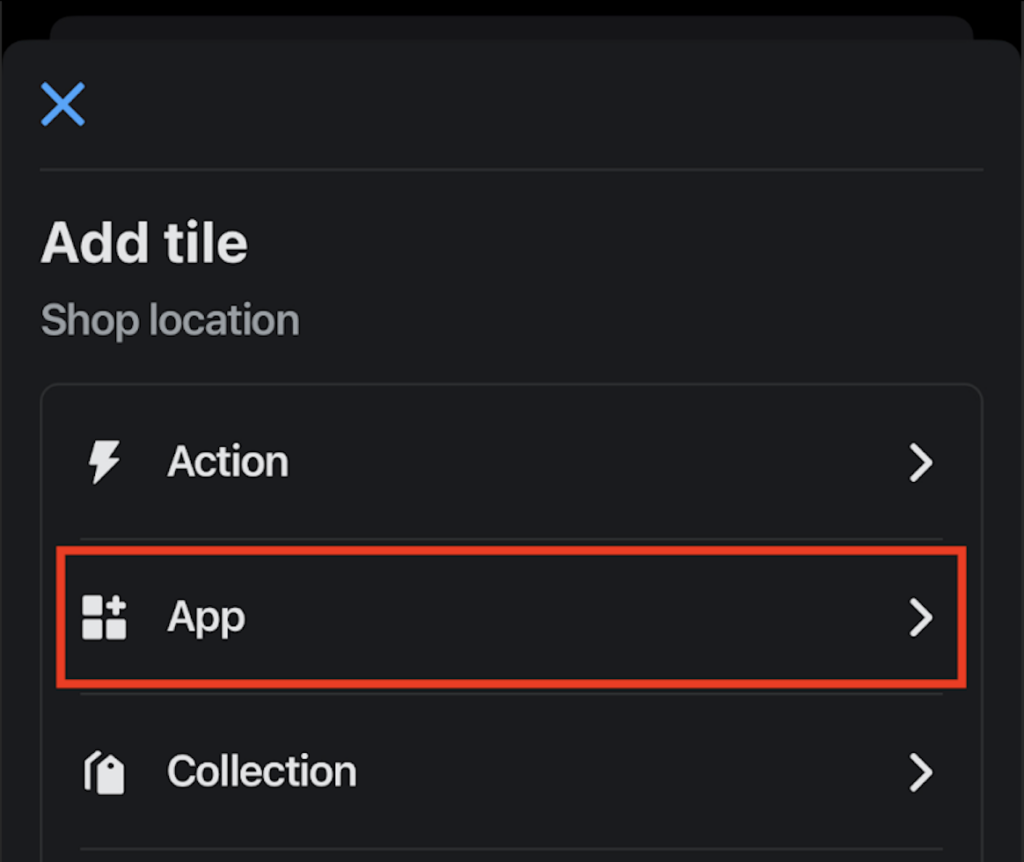
Task: Tap the grid-plus App icon
Action: tap(104, 617)
